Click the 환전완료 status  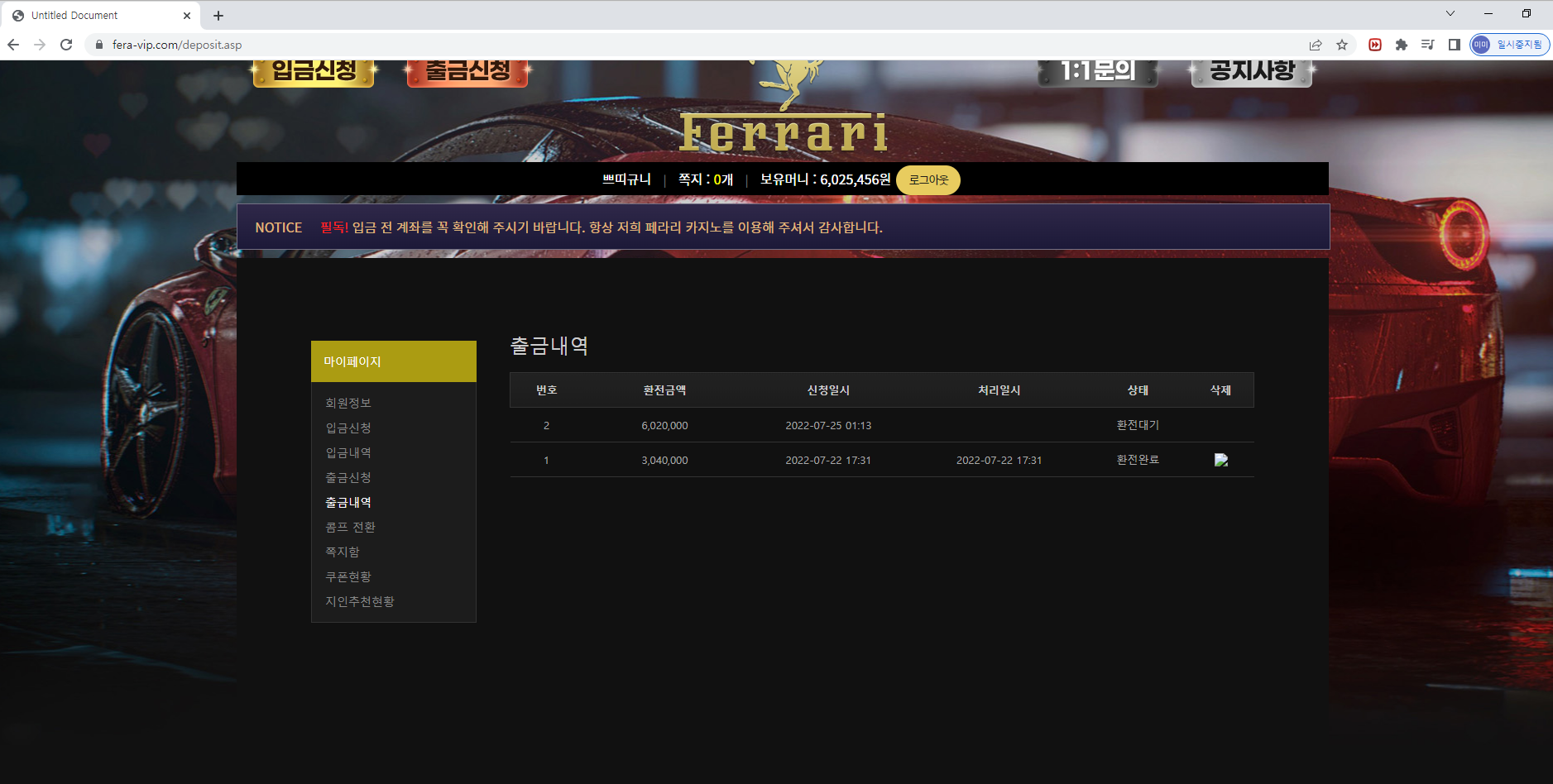coord(1138,460)
